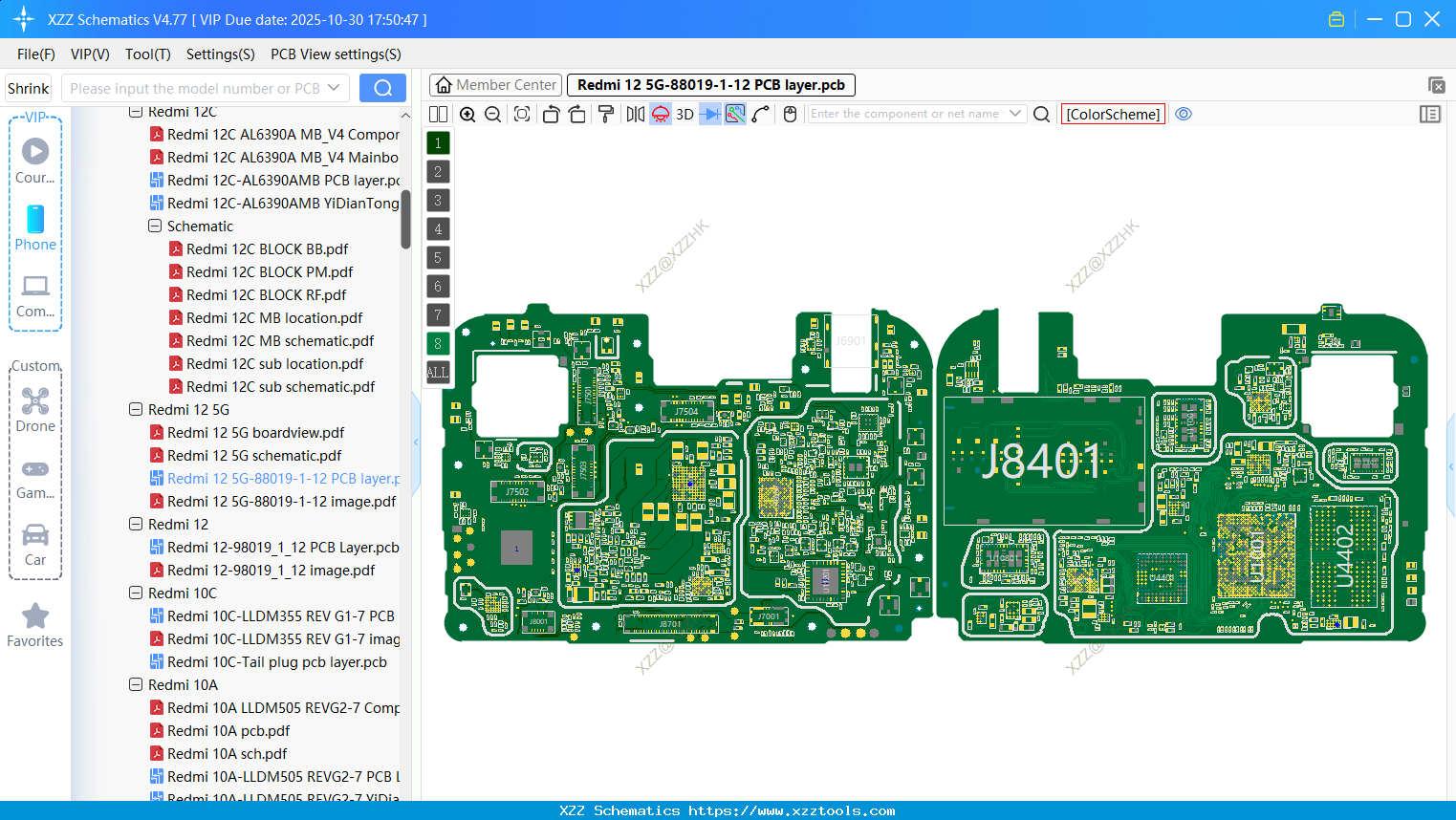The height and width of the screenshot is (820, 1456).
Task: Select the curved trace drawing tool
Action: 761,114
